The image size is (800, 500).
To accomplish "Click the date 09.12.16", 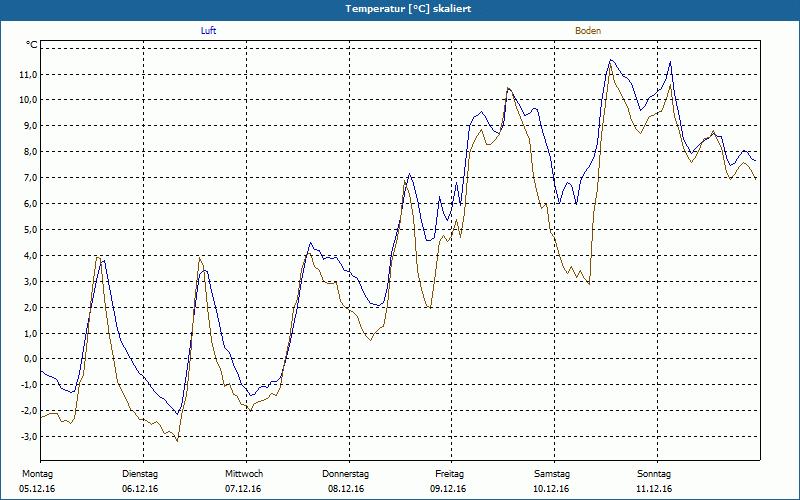I will pyautogui.click(x=448, y=489).
